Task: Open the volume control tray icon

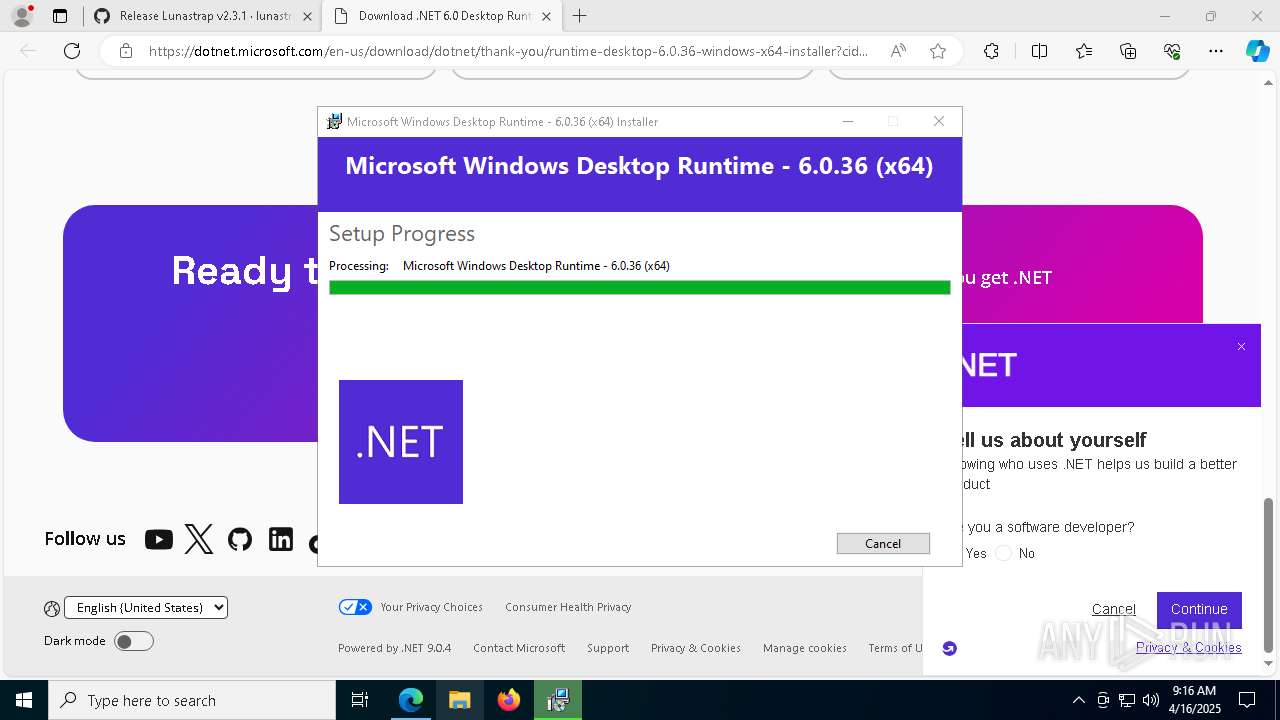Action: tap(1151, 700)
